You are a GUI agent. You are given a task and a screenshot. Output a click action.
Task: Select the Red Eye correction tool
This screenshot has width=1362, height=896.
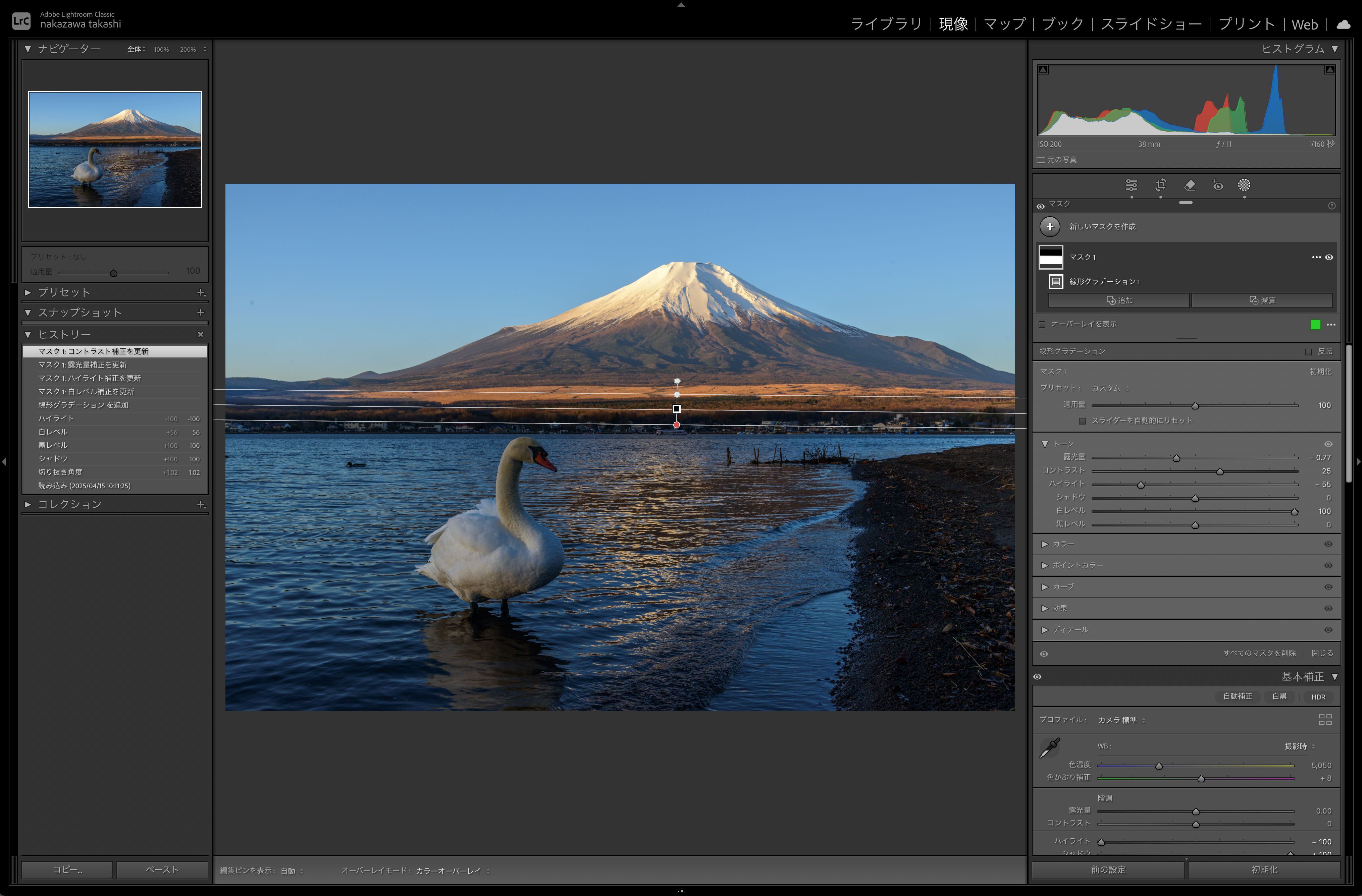point(1218,185)
